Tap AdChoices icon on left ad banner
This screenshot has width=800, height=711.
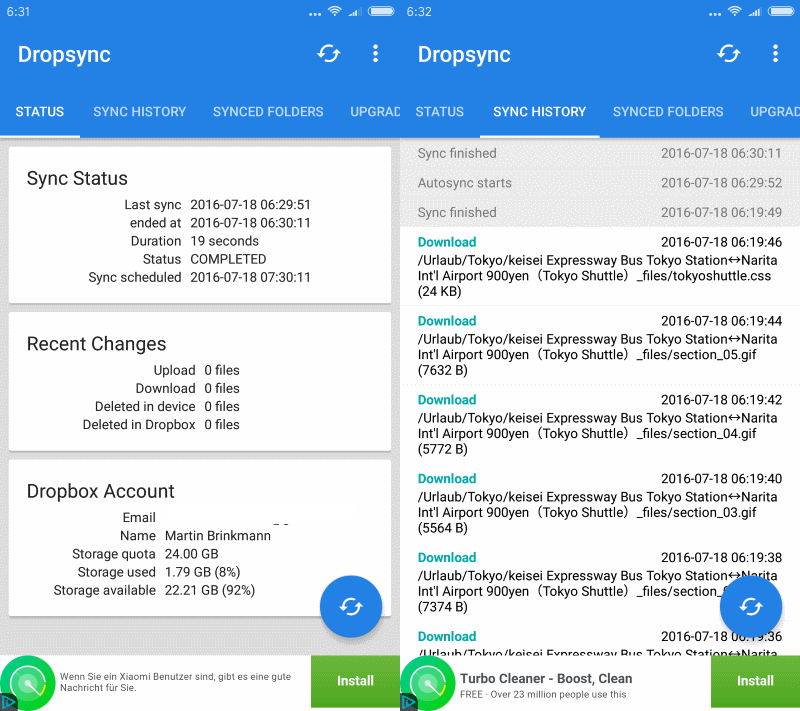click(x=8, y=702)
